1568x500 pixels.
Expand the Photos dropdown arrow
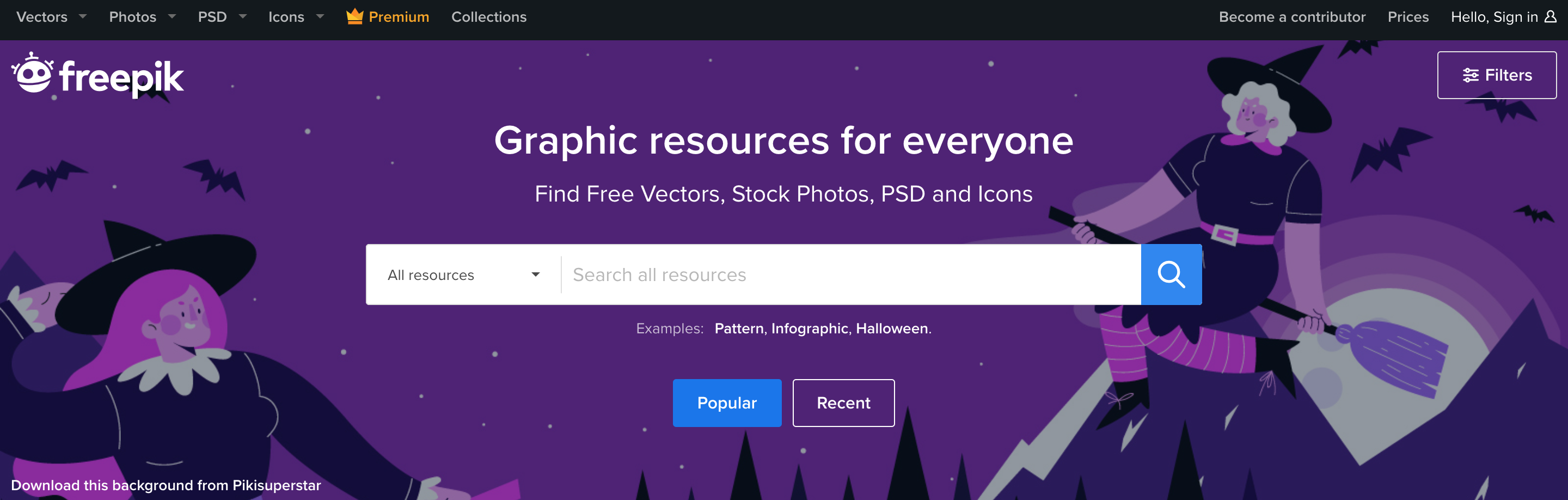coord(171,16)
